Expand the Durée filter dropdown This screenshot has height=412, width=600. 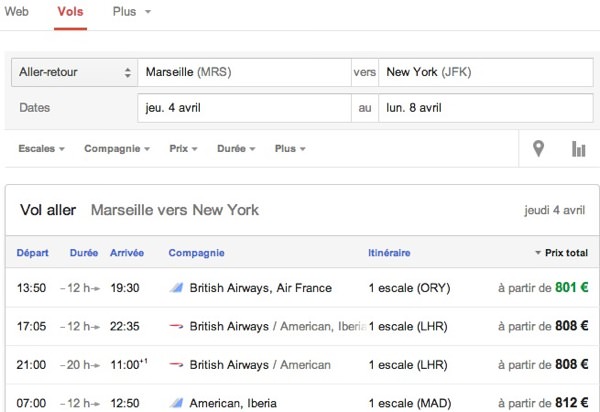point(236,149)
